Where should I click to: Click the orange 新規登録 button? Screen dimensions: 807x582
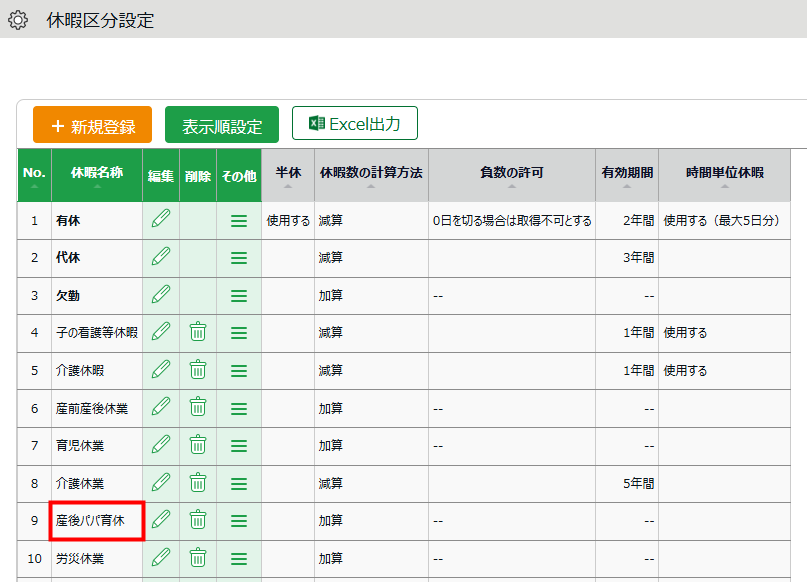click(x=92, y=125)
